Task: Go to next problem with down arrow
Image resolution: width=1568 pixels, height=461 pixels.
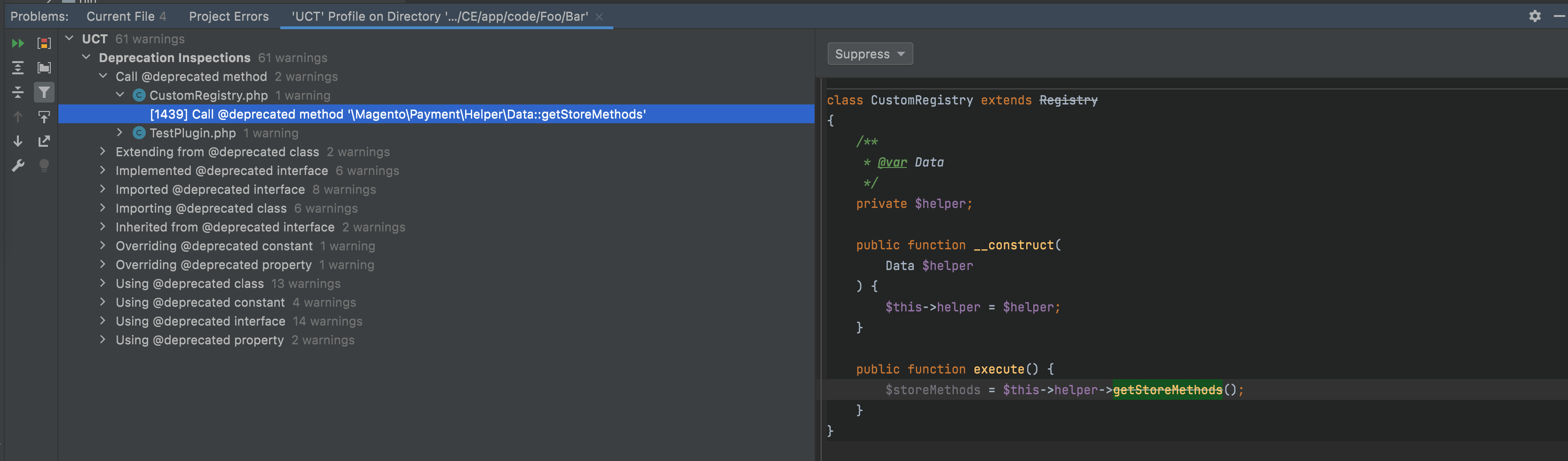Action: pyautogui.click(x=18, y=141)
